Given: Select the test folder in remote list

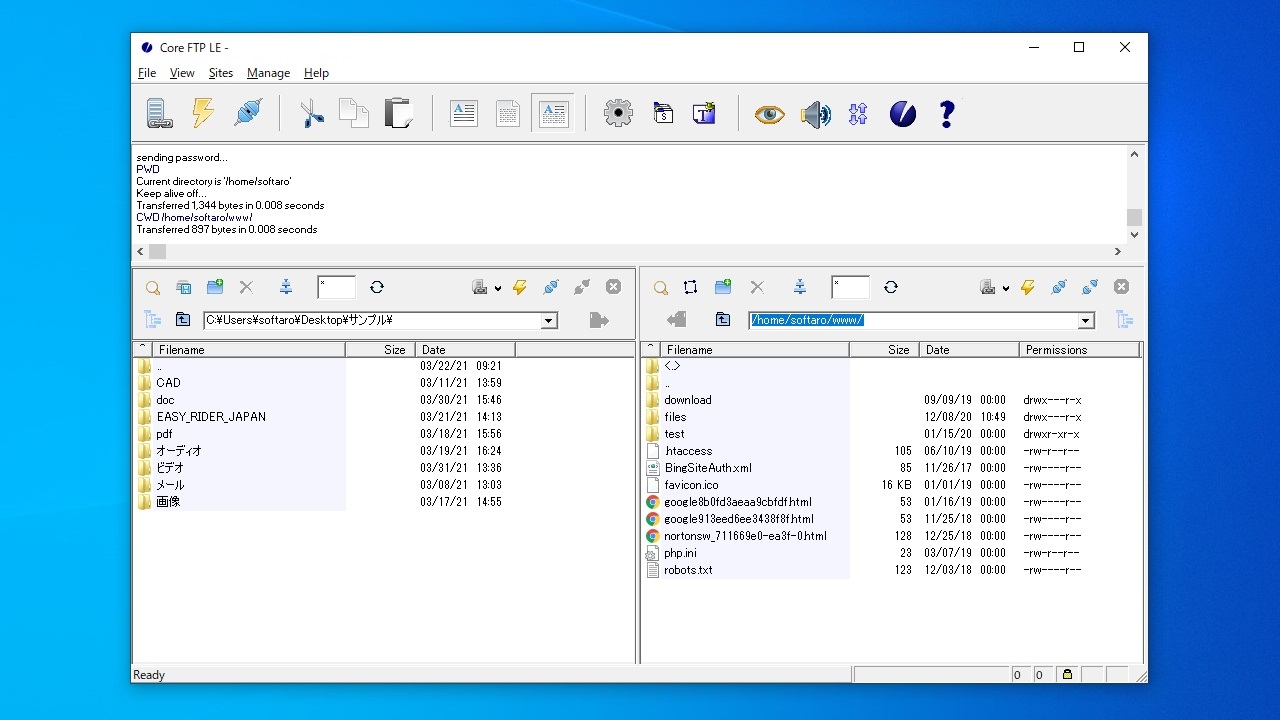Looking at the screenshot, I should 675,434.
